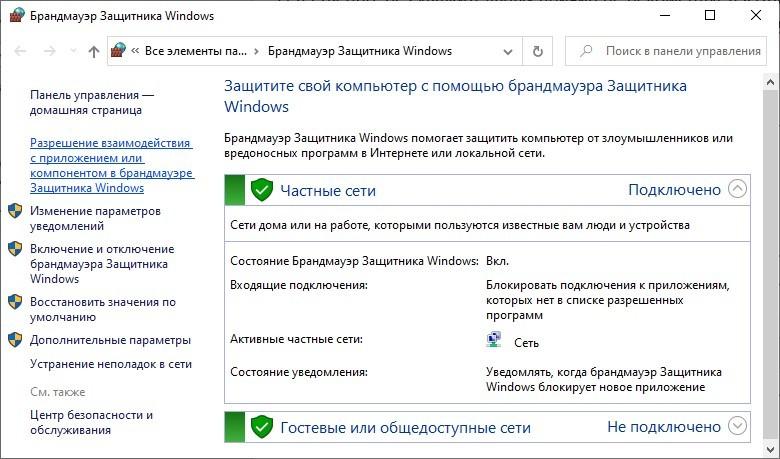Viewport: 780px width, 459px height.
Task: Go back with the left arrow button
Action: point(20,51)
